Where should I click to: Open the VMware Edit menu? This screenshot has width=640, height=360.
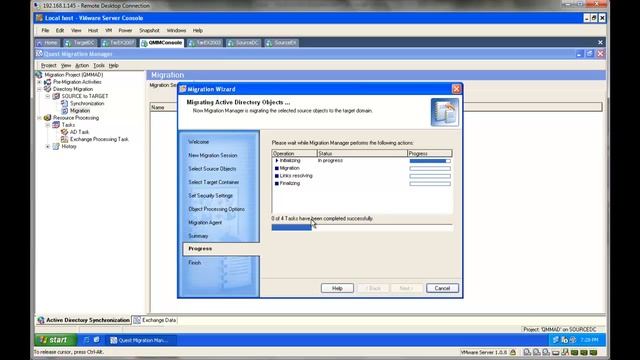point(60,31)
